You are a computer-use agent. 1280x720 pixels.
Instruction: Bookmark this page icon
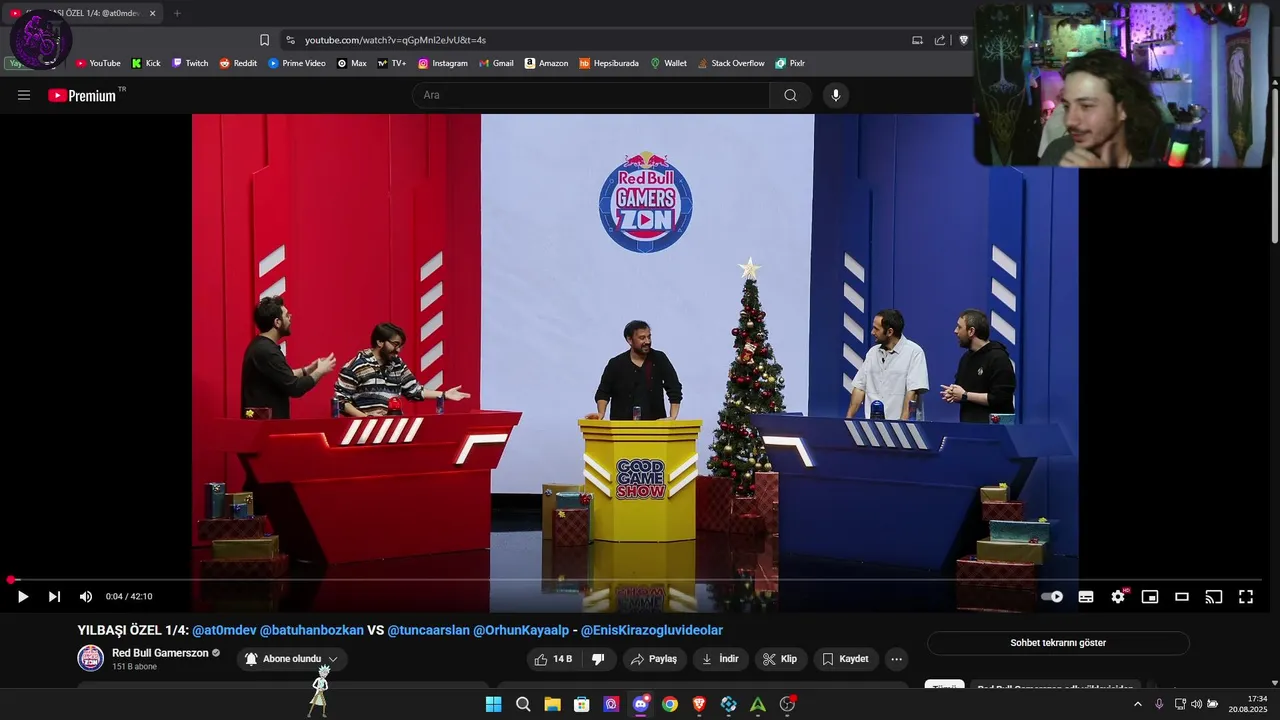[x=264, y=40]
